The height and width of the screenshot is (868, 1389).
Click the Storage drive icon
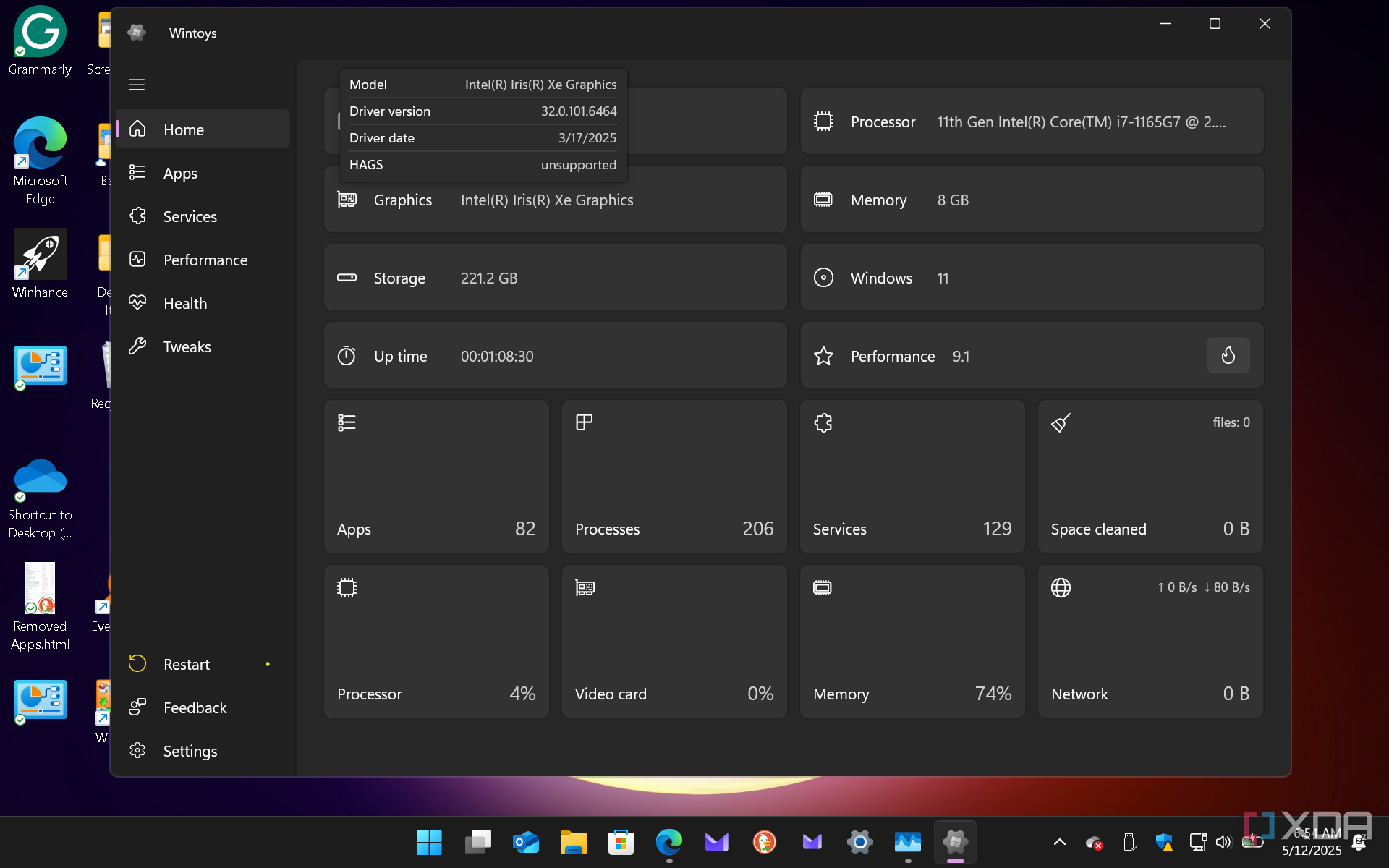click(347, 278)
